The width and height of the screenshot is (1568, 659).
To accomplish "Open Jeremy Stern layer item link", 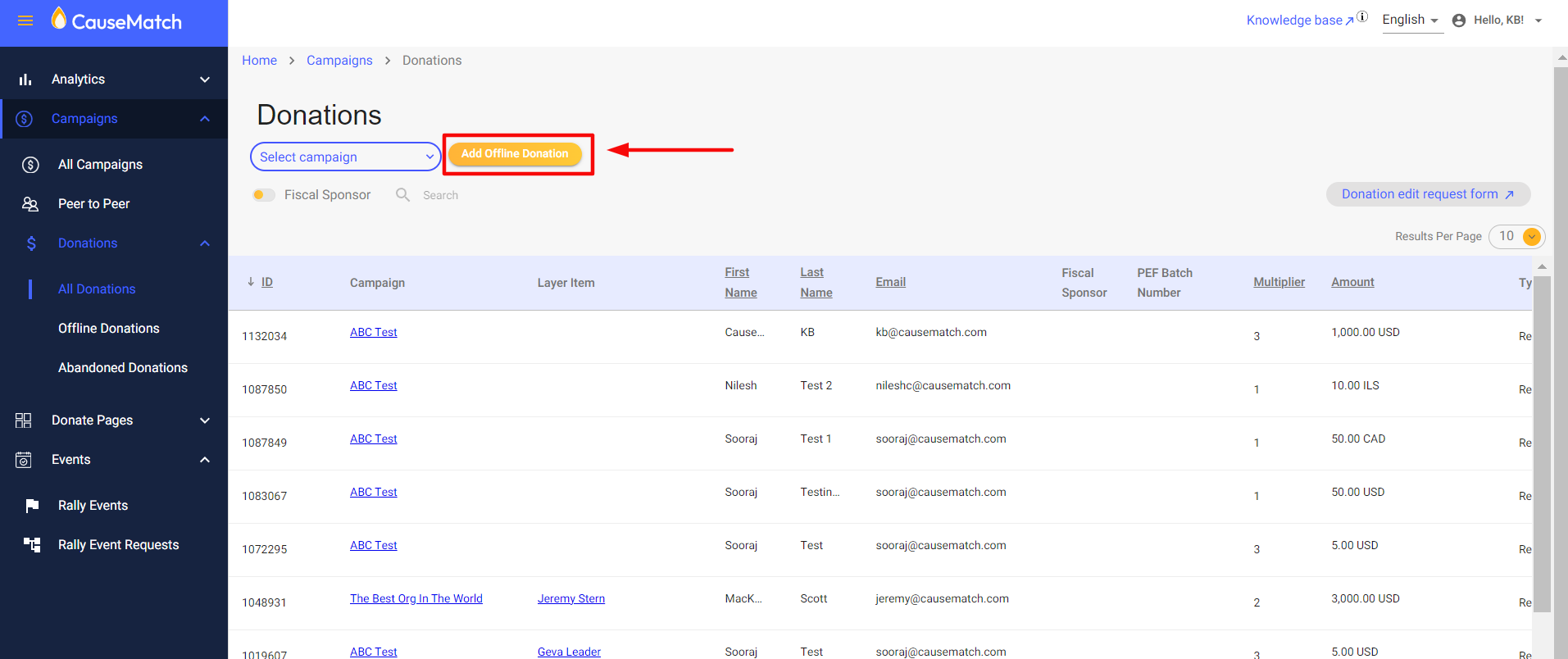I will [x=571, y=598].
